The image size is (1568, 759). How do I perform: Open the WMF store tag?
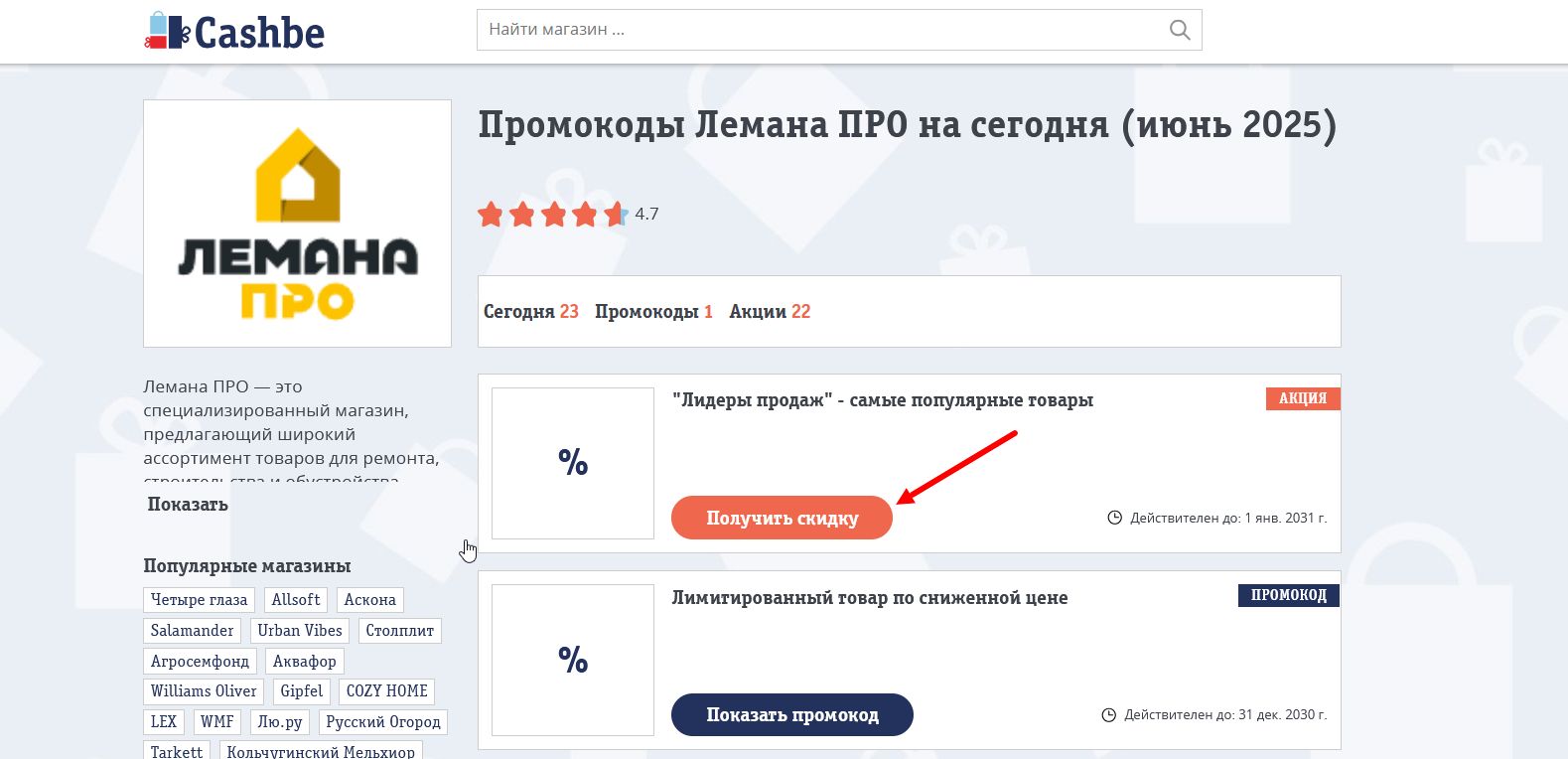coord(217,722)
